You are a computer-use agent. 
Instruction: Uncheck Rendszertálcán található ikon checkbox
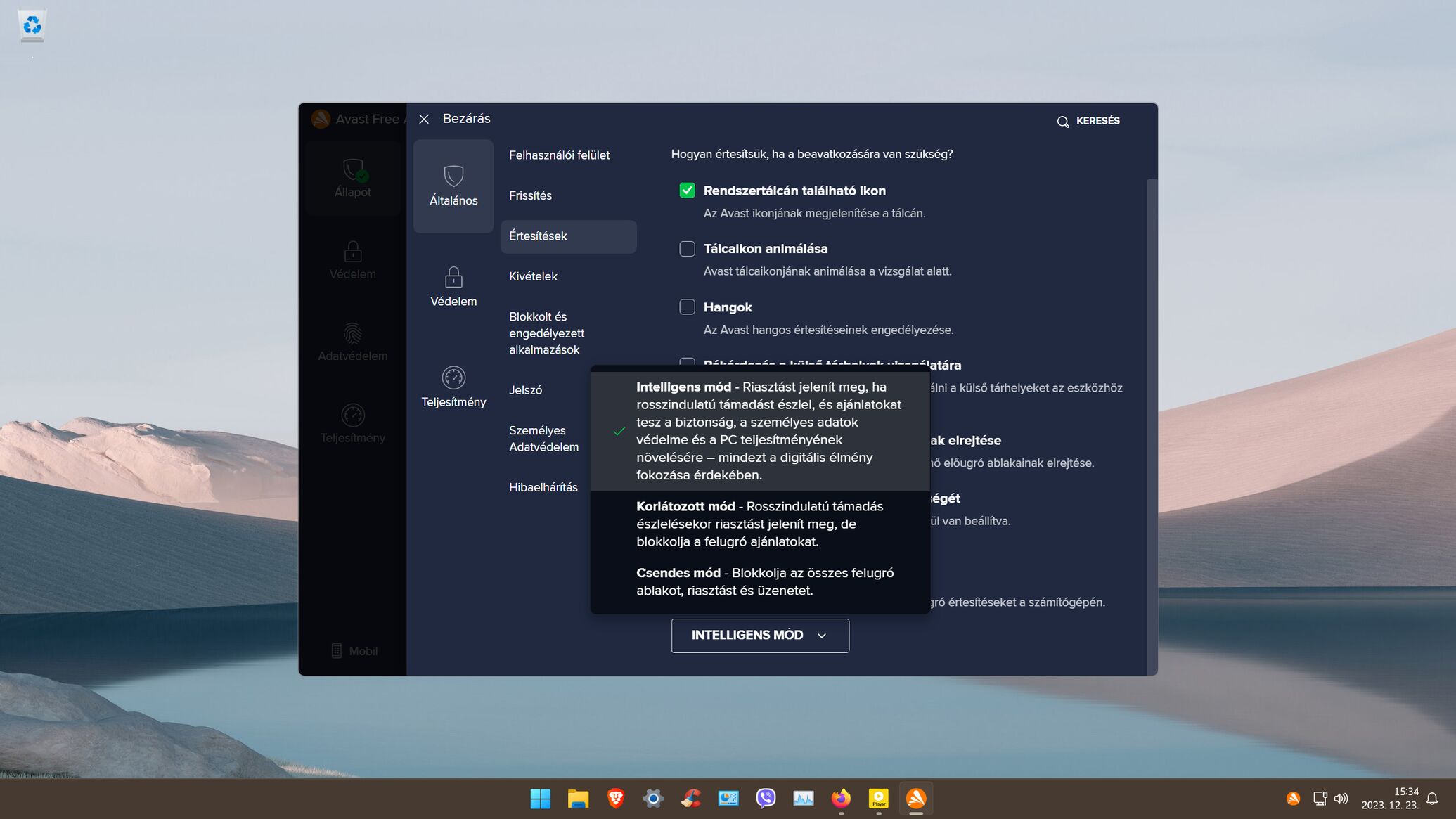tap(687, 191)
